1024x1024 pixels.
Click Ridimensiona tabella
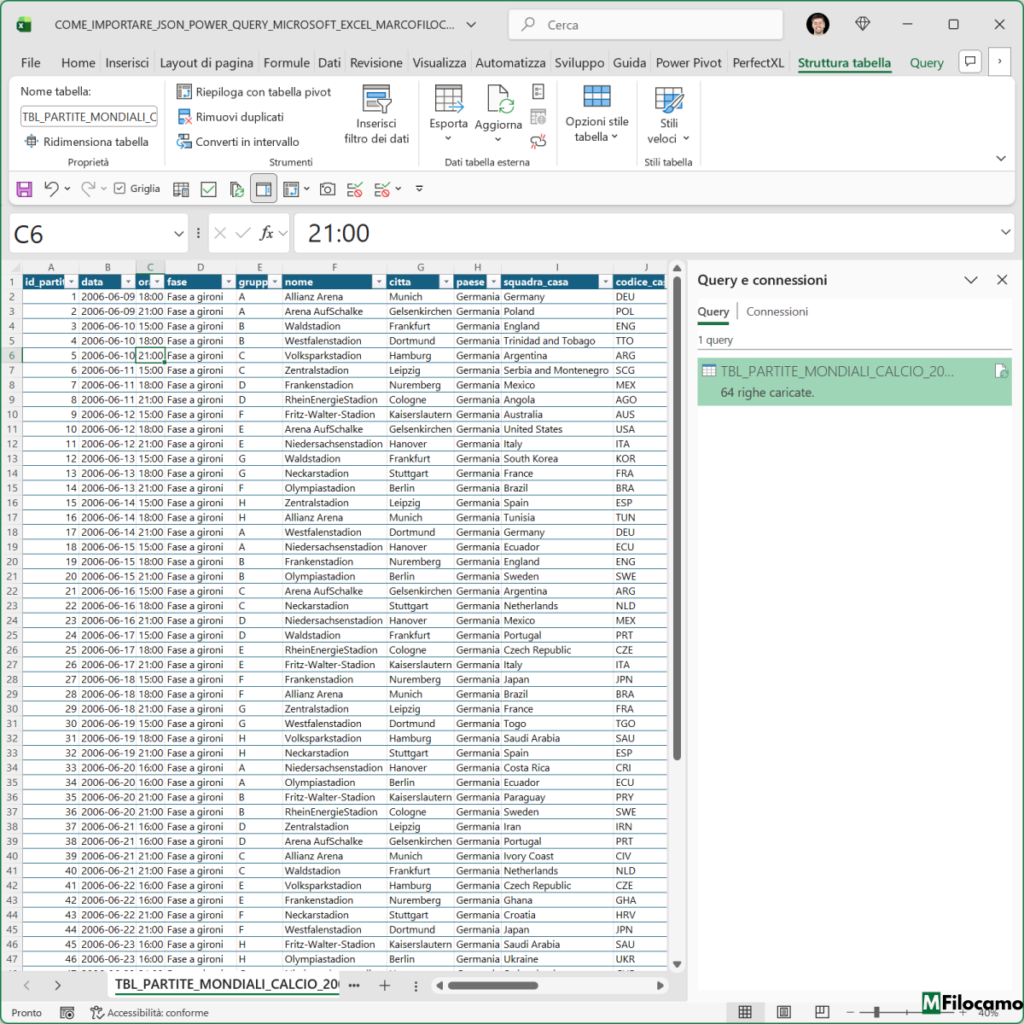(x=86, y=142)
